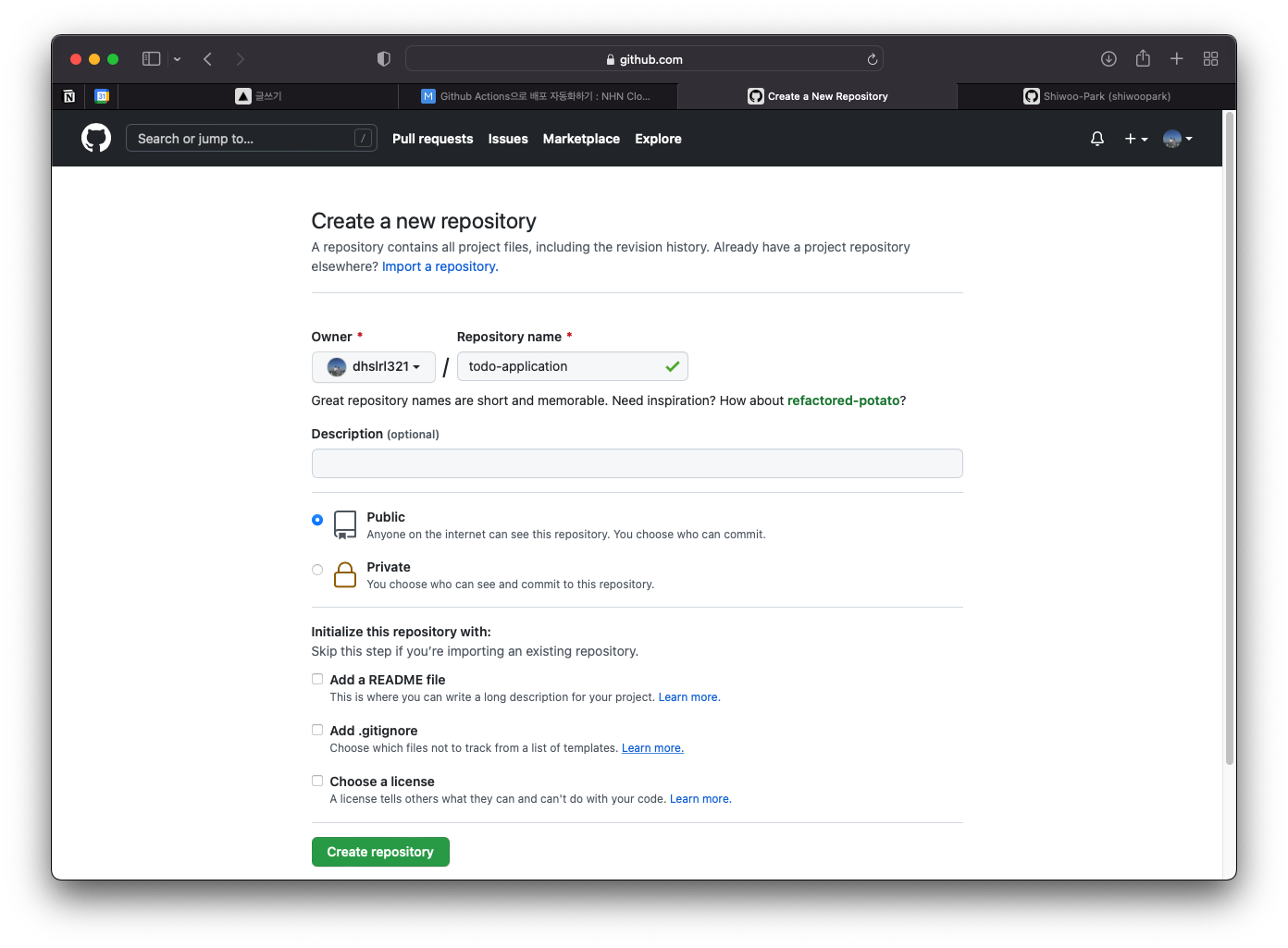Go back with Safari's back arrow
This screenshot has height=948, width=1288.
click(x=208, y=59)
